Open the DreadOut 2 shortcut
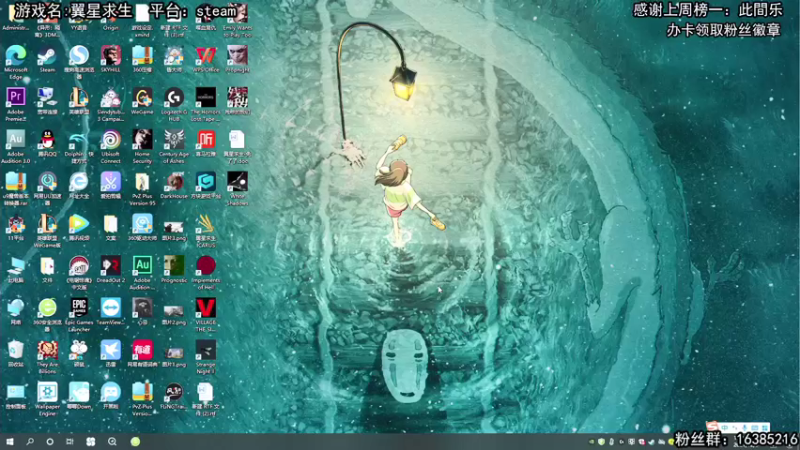Viewport: 800px width, 450px height. point(111,265)
